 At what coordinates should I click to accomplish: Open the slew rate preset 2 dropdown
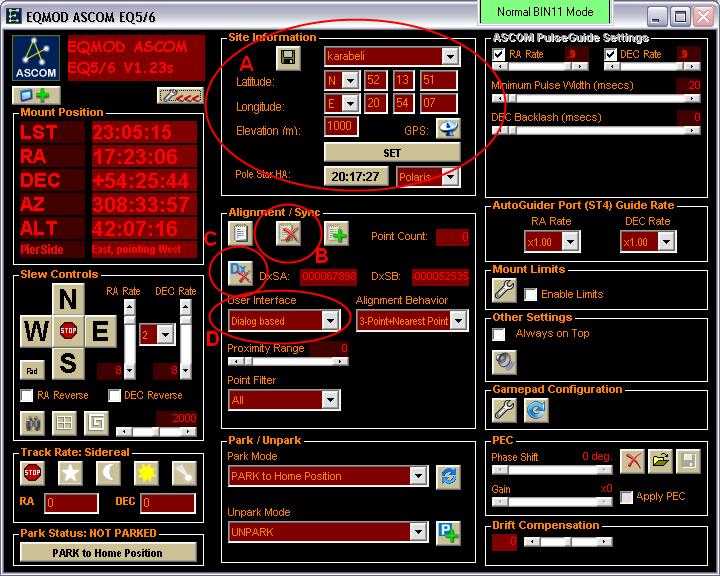165,334
